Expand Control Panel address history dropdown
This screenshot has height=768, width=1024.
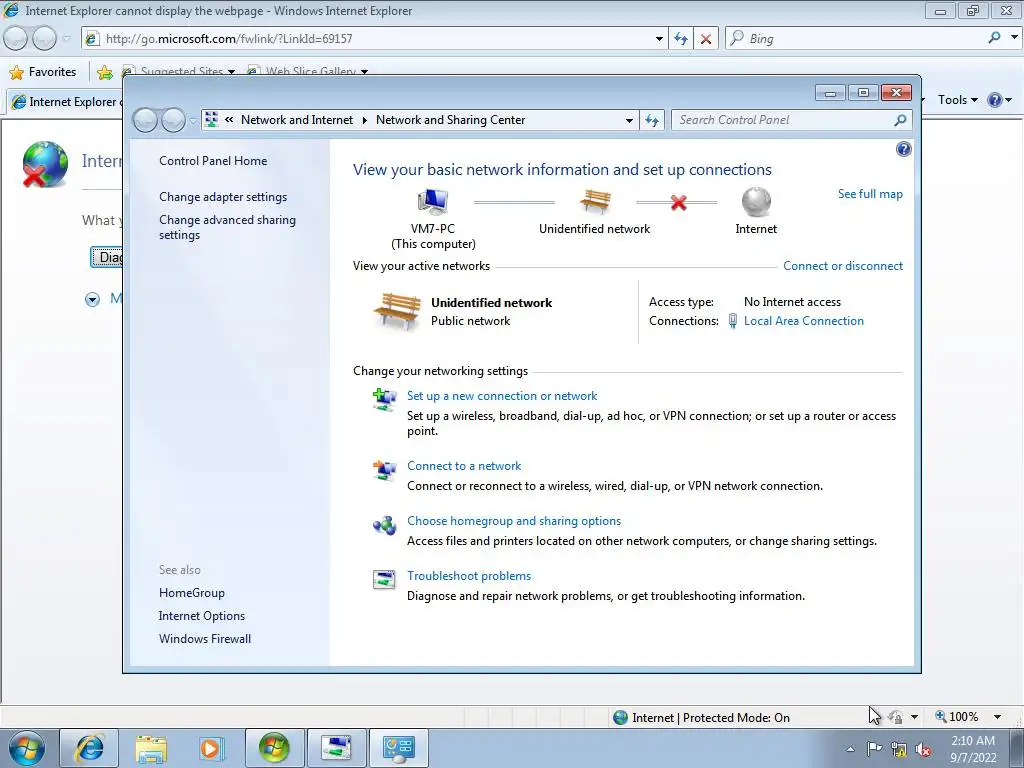pyautogui.click(x=629, y=120)
